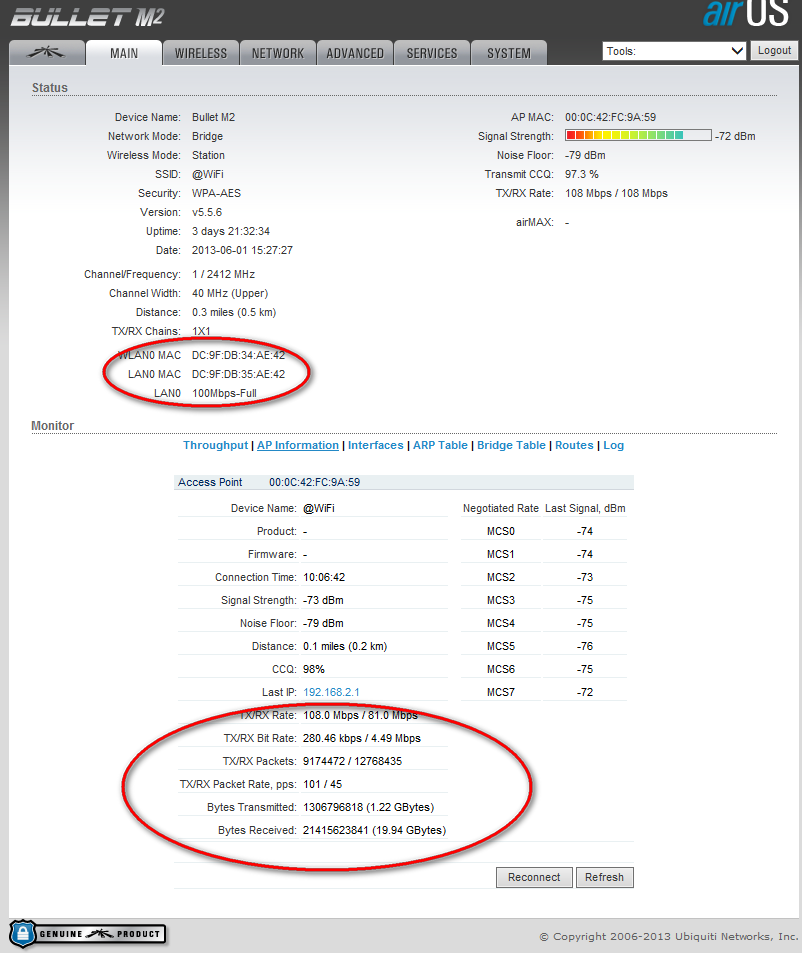Viewport: 802px width, 953px height.
Task: Click the Logout button
Action: pos(774,50)
